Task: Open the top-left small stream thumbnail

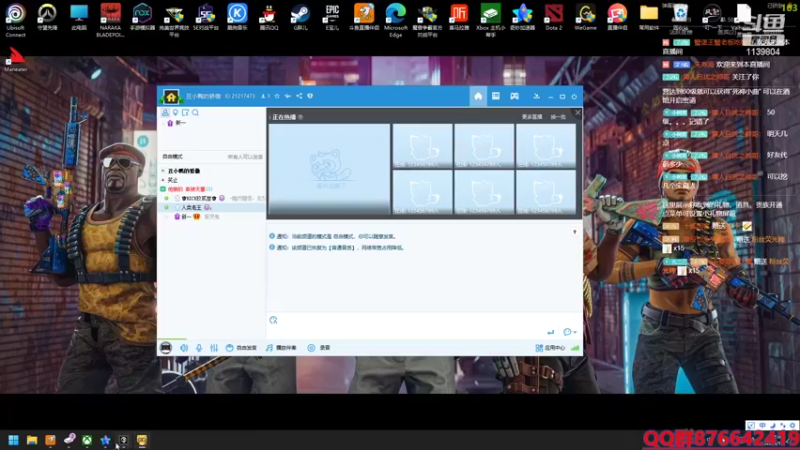Action: [422, 146]
